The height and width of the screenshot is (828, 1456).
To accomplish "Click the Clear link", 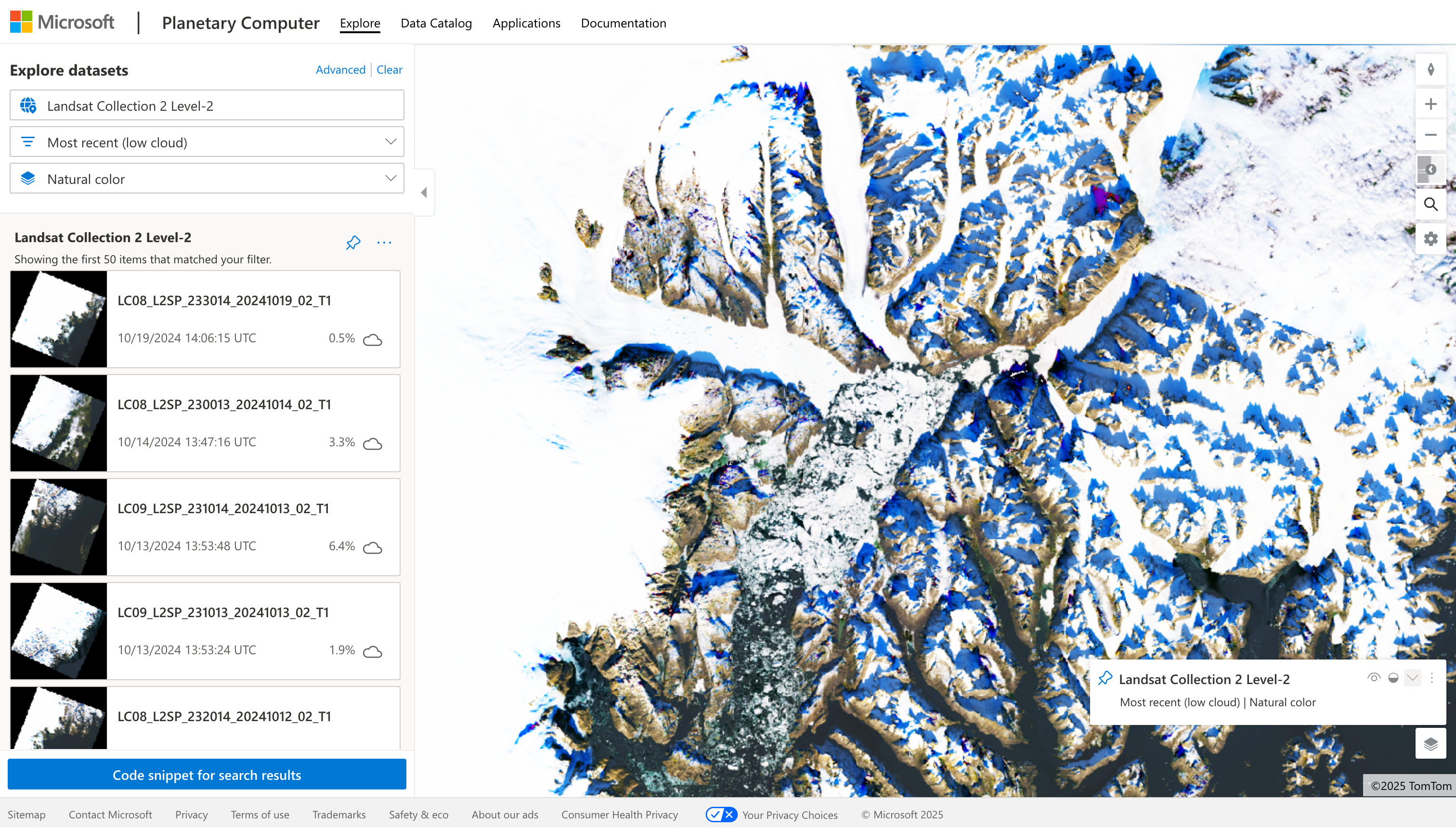I will tap(390, 70).
